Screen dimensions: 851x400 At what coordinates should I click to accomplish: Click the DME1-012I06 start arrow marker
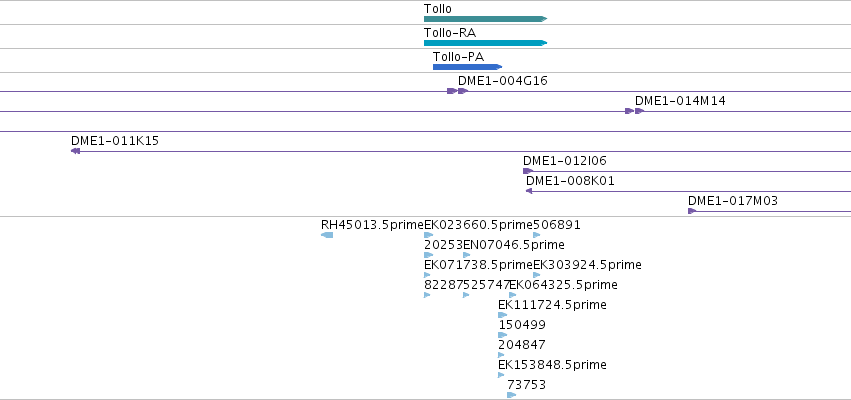pos(528,171)
